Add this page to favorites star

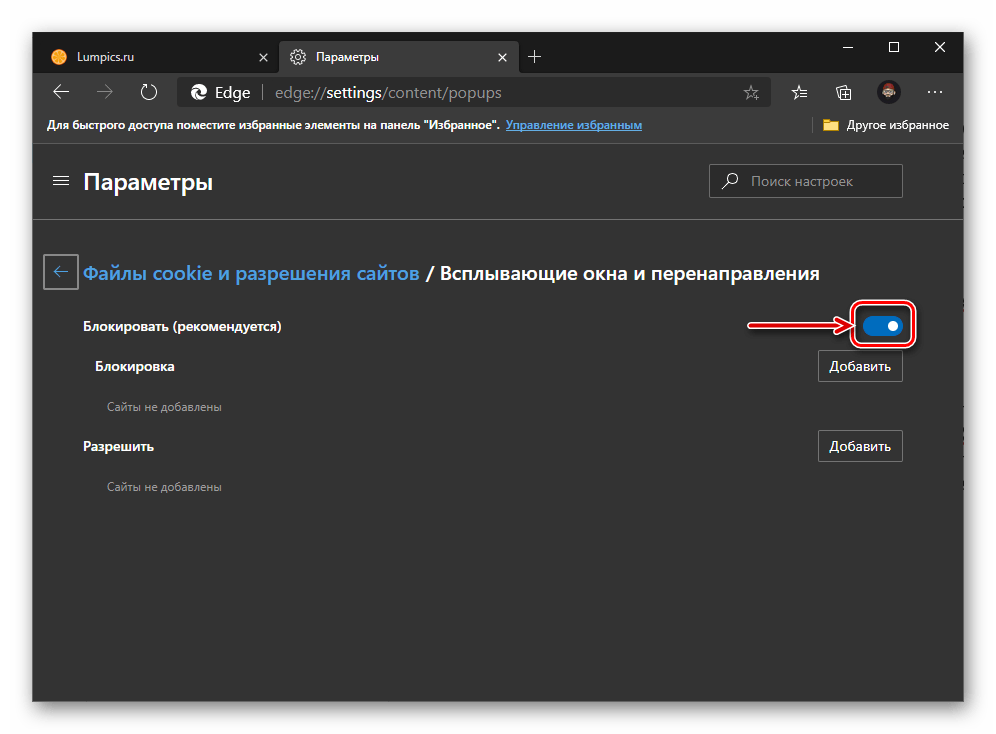point(751,93)
